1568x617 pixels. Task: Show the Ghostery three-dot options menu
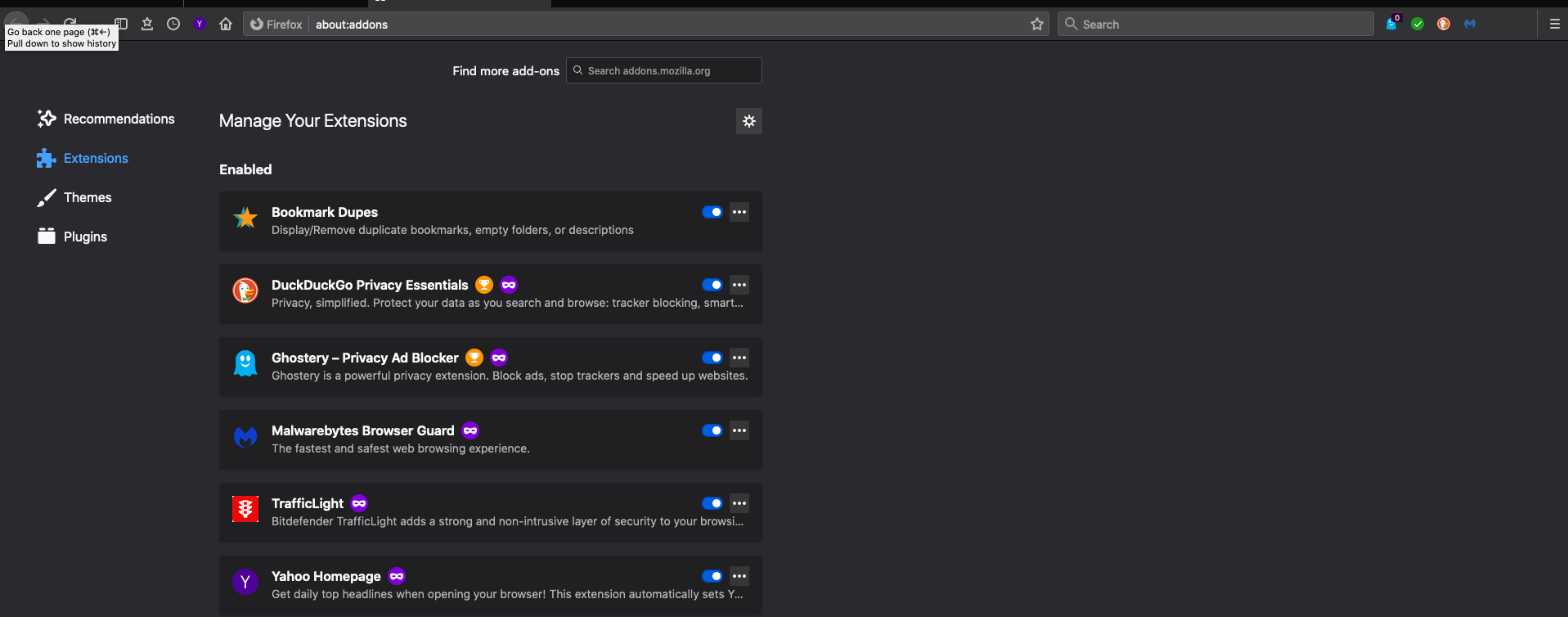click(739, 358)
